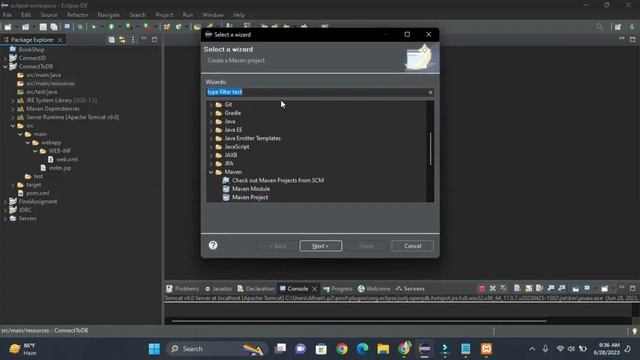
Task: Click the toolbar search magnifier icon
Action: [x=599, y=27]
